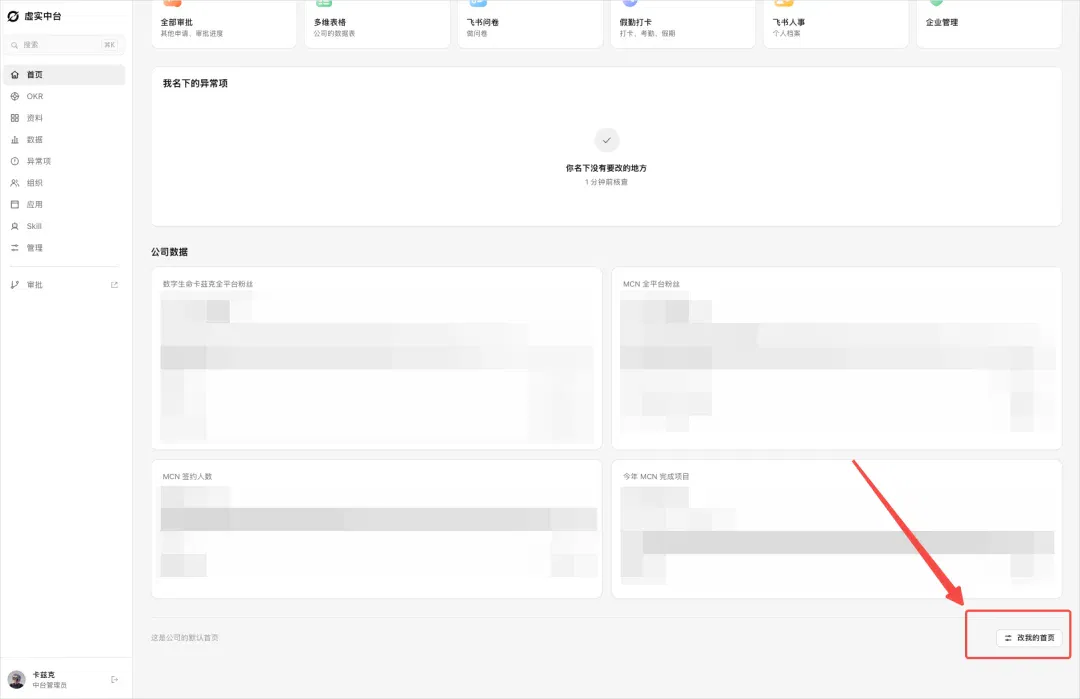Focus the 搜索 search field
This screenshot has width=1080, height=699.
[64, 45]
